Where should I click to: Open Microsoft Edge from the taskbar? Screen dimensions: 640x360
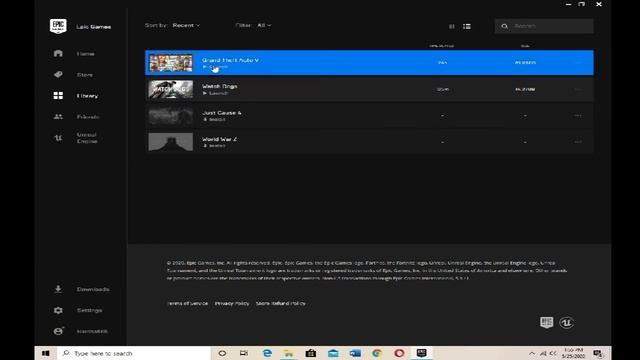pos(267,353)
